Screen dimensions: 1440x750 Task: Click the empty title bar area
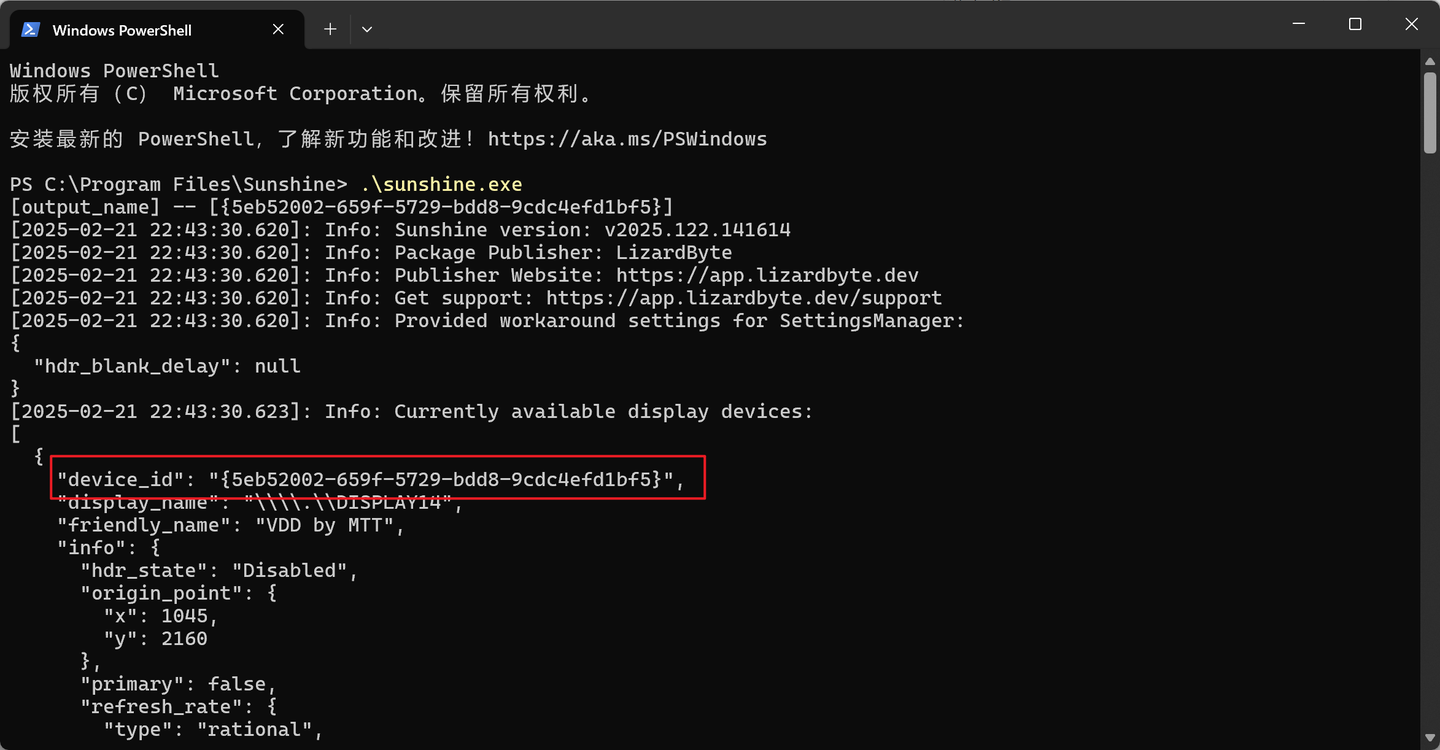(800, 24)
